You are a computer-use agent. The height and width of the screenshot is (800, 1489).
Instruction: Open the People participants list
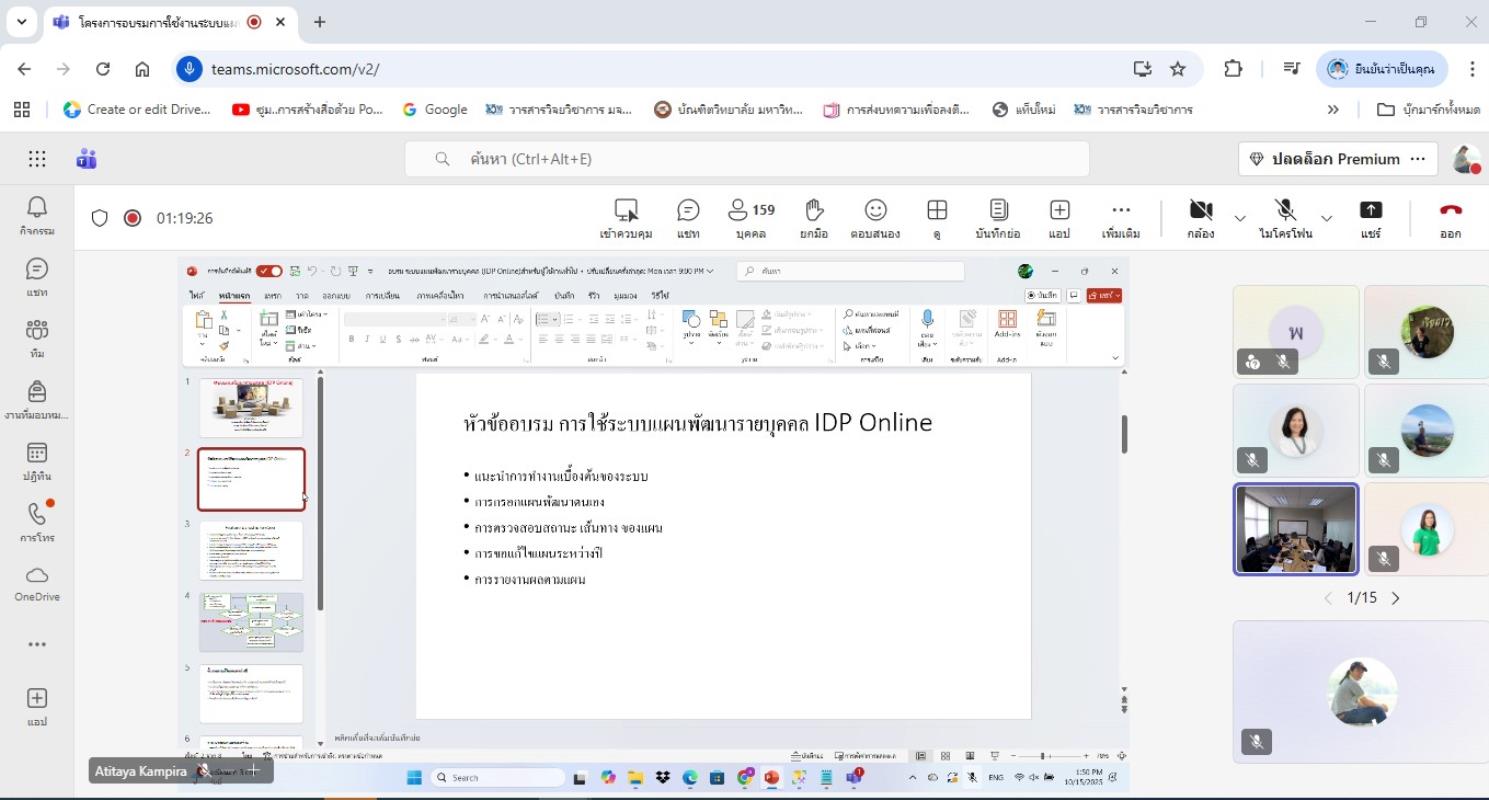click(x=751, y=218)
